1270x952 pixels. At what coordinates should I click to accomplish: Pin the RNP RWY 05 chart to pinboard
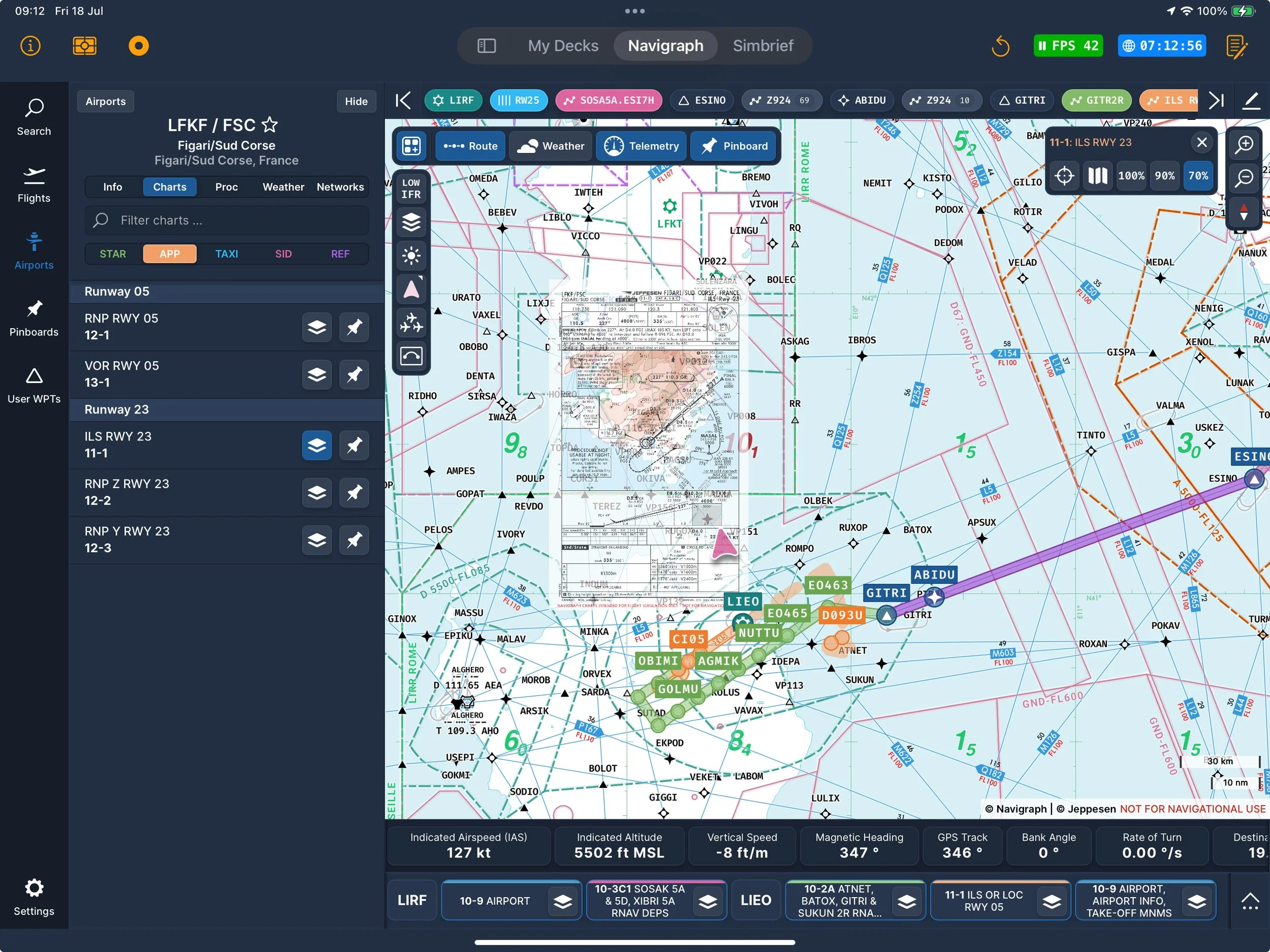(354, 327)
